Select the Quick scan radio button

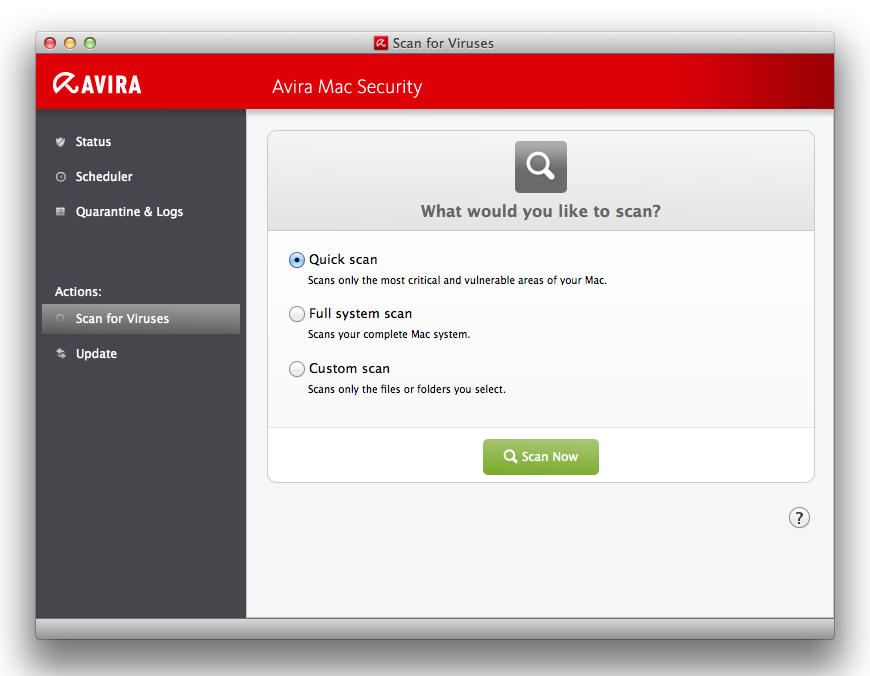297,260
